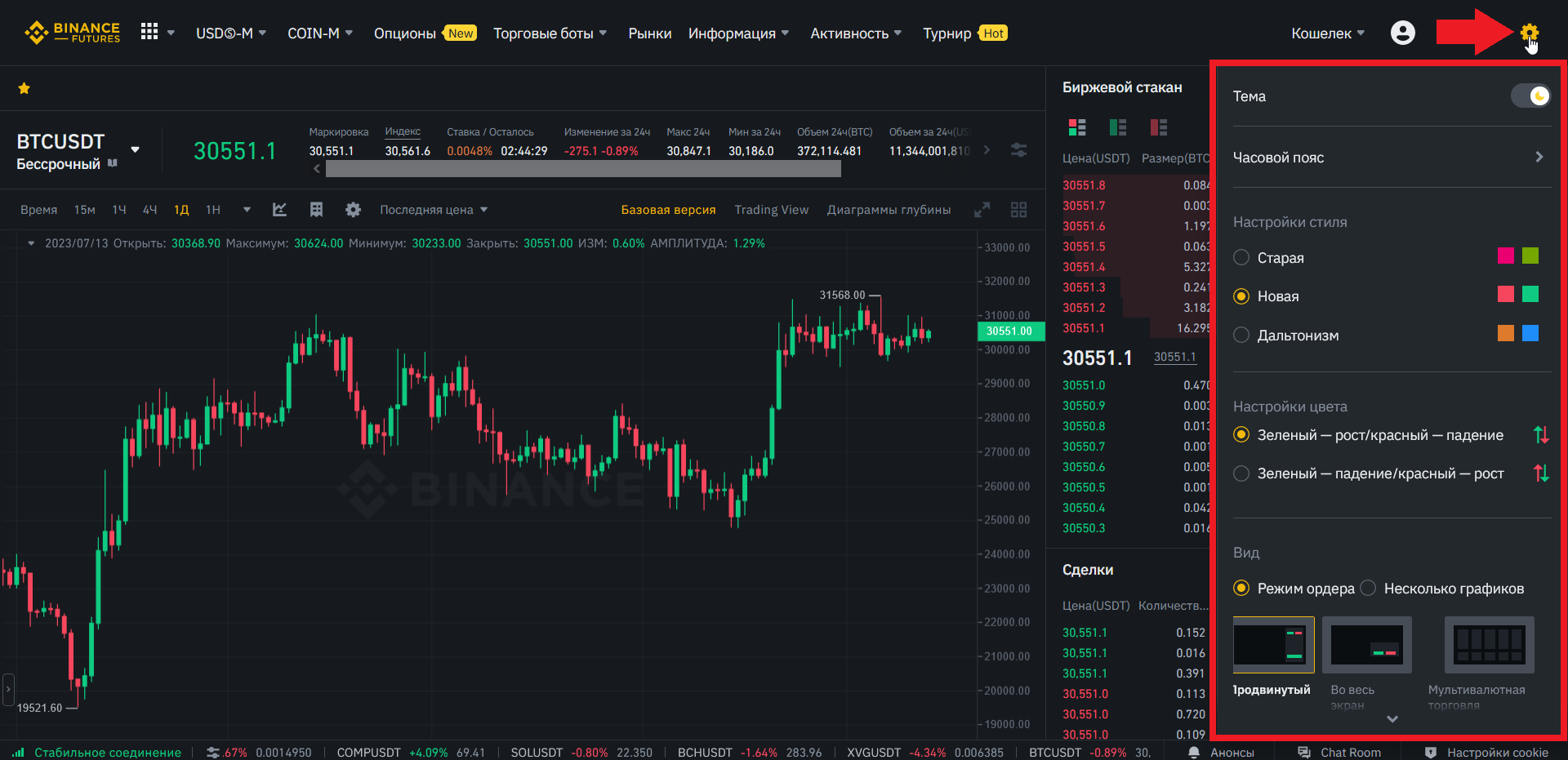Click the yellow favorite star icon
The width and height of the screenshot is (1568, 760).
(x=24, y=88)
